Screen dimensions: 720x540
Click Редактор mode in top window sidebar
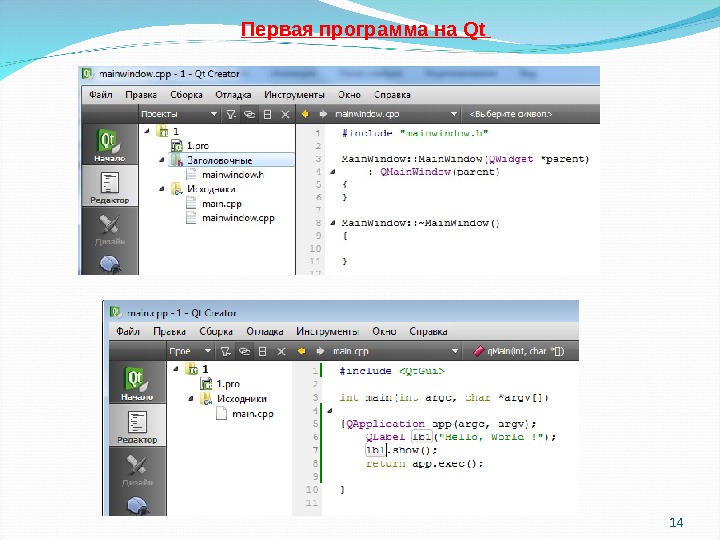(x=110, y=187)
